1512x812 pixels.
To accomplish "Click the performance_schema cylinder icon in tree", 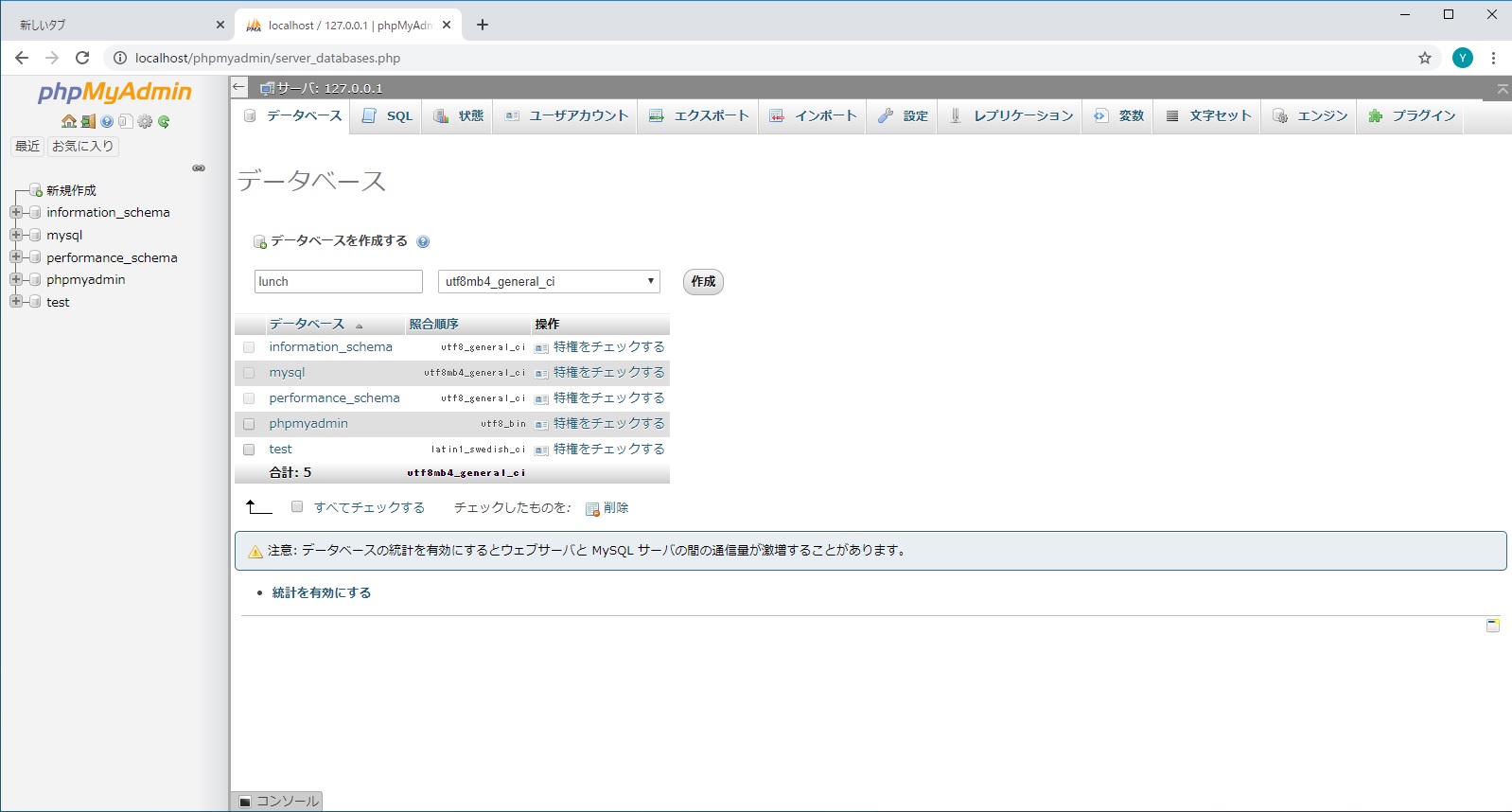I will point(35,257).
